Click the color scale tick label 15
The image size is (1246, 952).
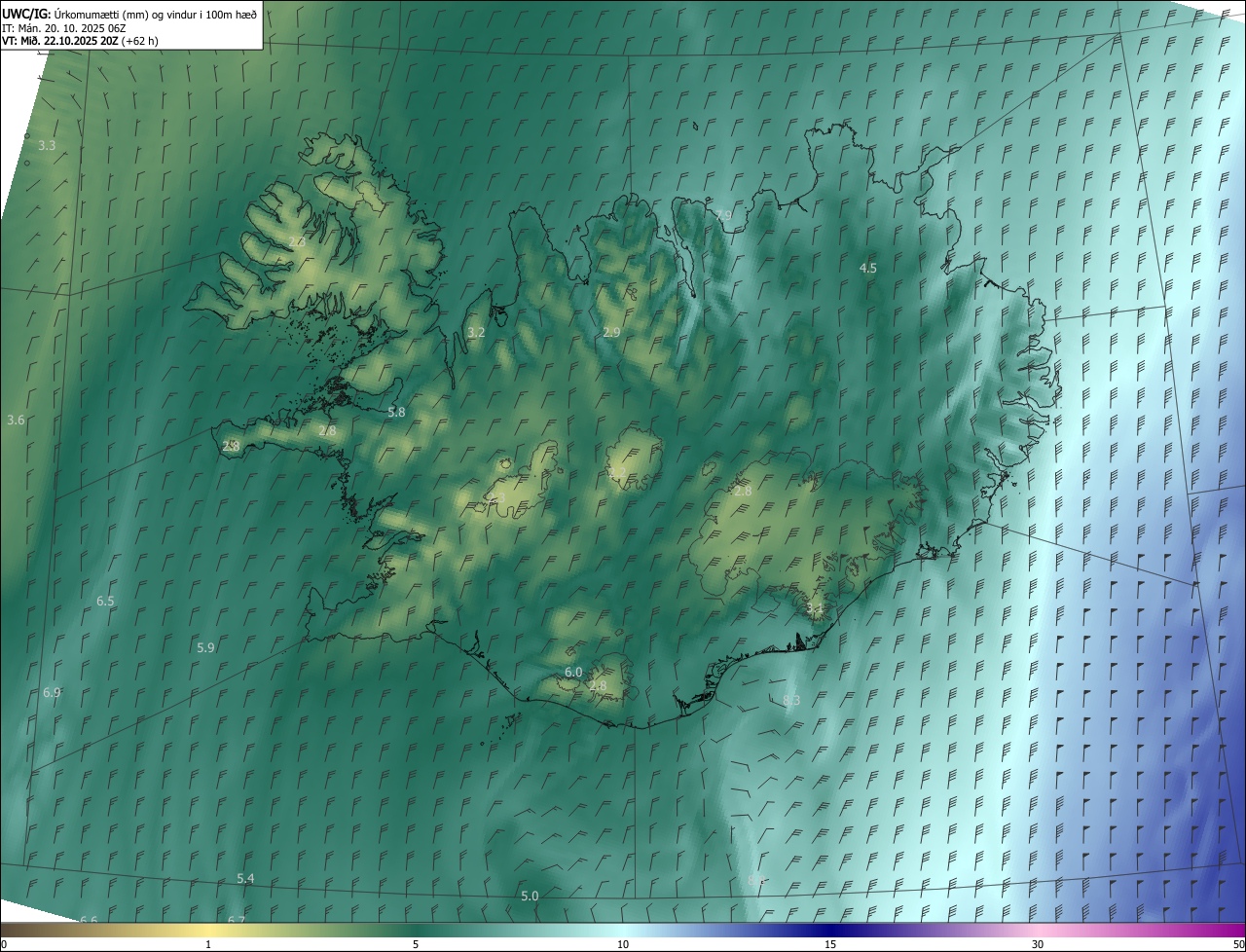(830, 944)
